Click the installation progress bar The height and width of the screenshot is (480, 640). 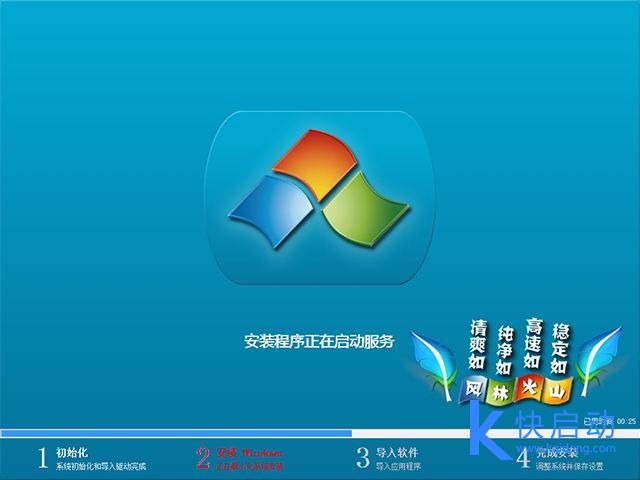pyautogui.click(x=320, y=433)
